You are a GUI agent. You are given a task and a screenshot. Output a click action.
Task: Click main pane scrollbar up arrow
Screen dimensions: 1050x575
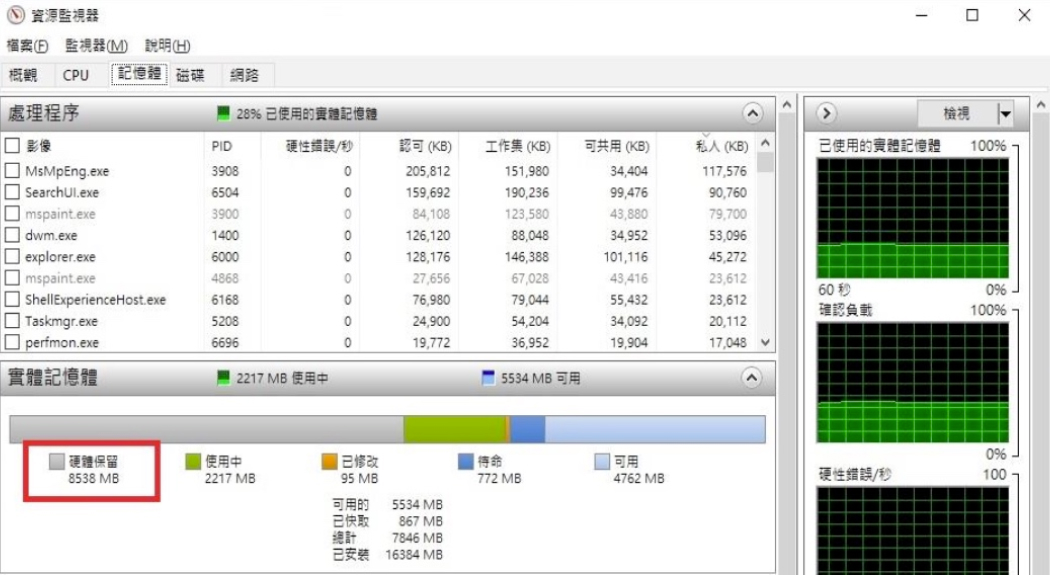[x=787, y=105]
